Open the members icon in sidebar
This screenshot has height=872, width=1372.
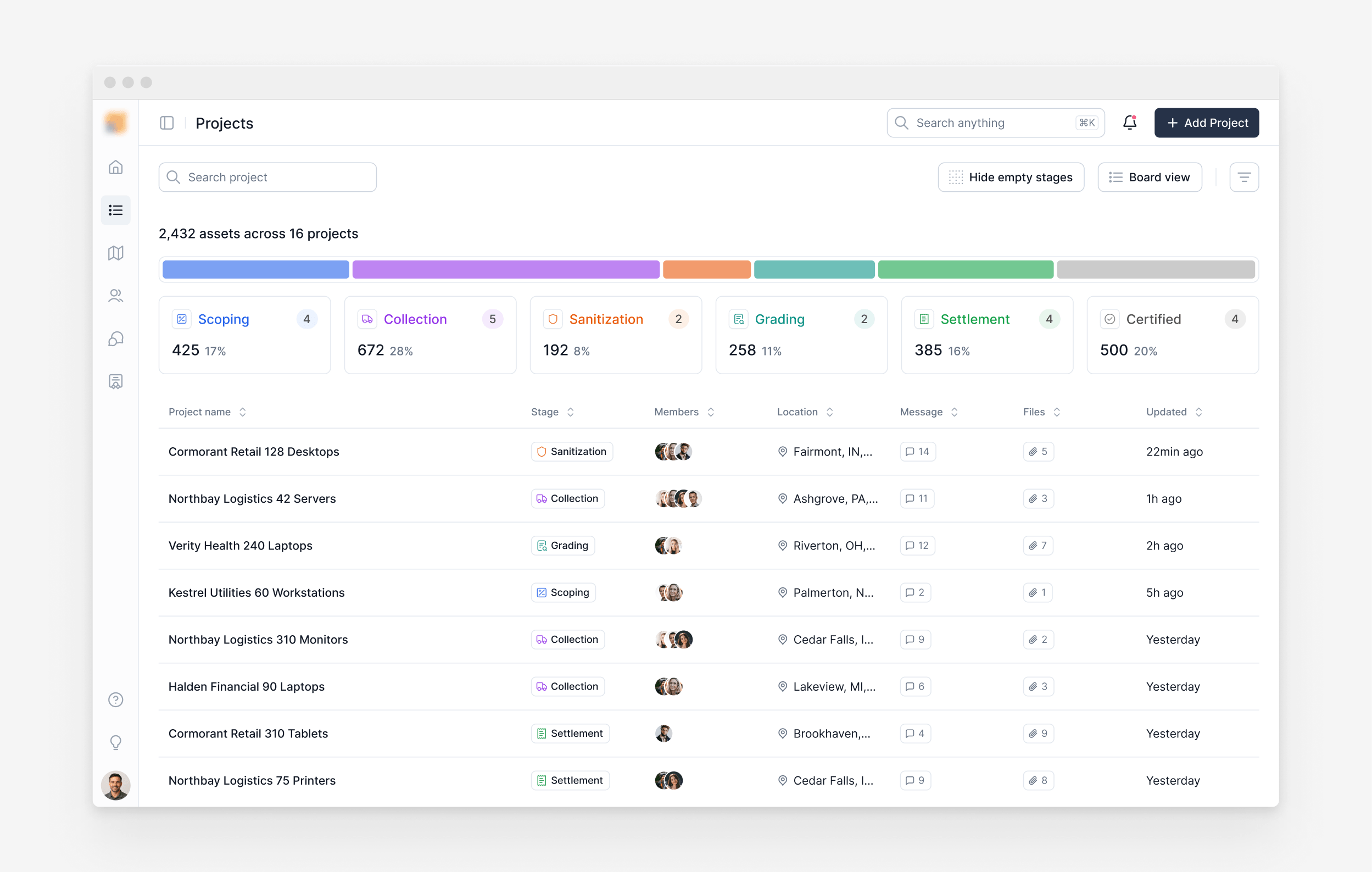click(x=116, y=296)
